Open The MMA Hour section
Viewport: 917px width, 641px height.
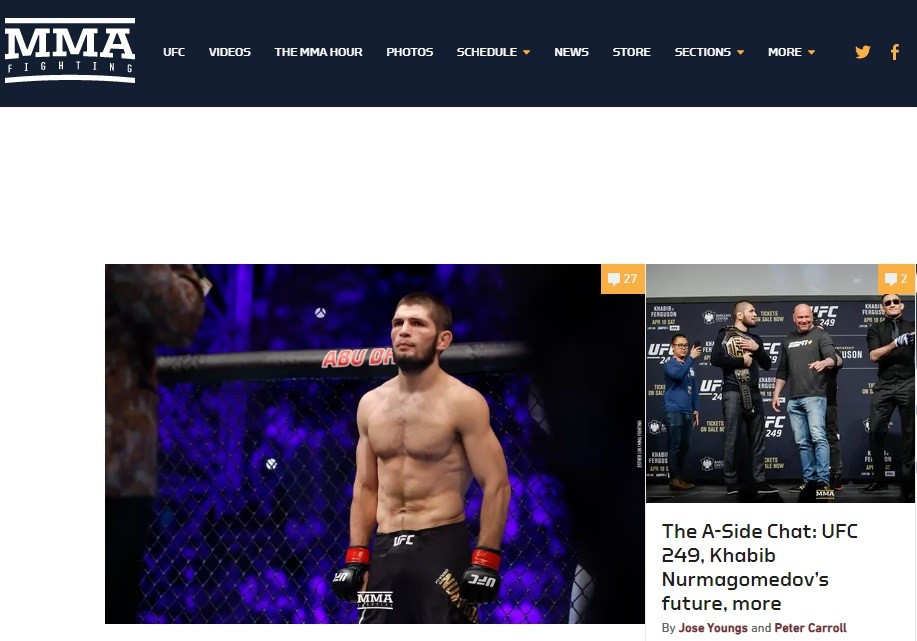[318, 52]
